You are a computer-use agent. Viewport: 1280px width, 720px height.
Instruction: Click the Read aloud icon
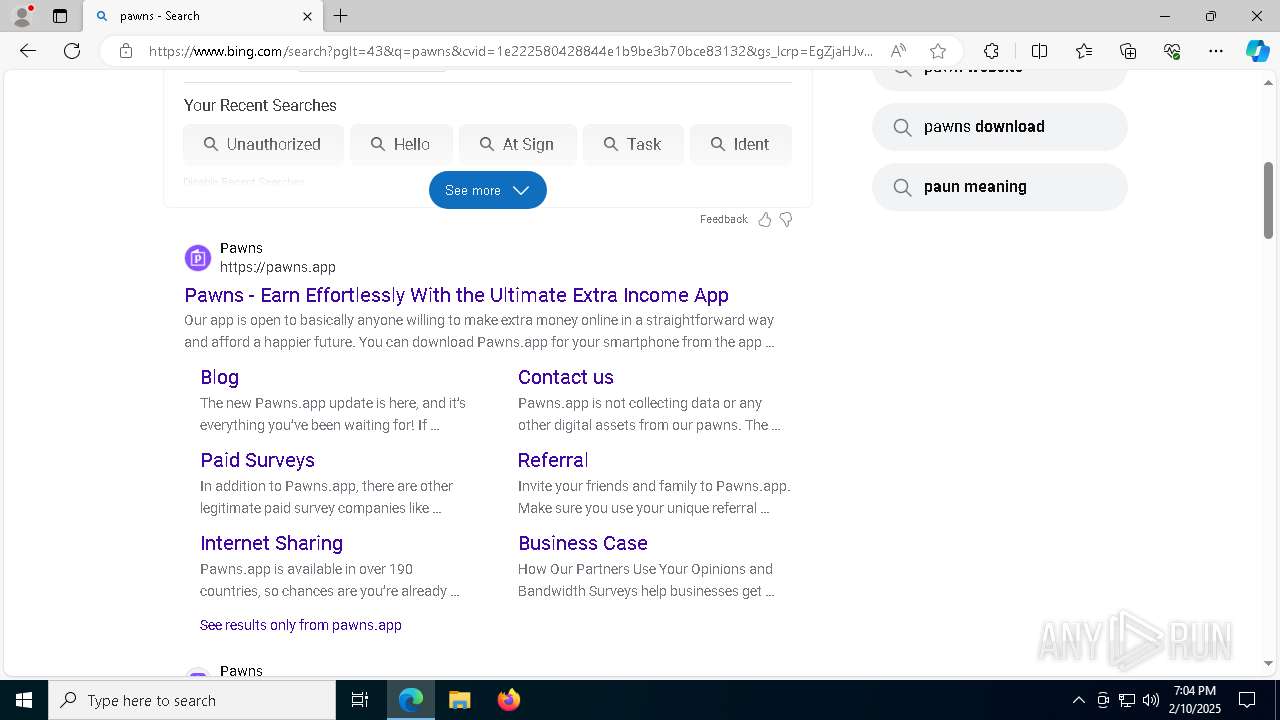[898, 51]
